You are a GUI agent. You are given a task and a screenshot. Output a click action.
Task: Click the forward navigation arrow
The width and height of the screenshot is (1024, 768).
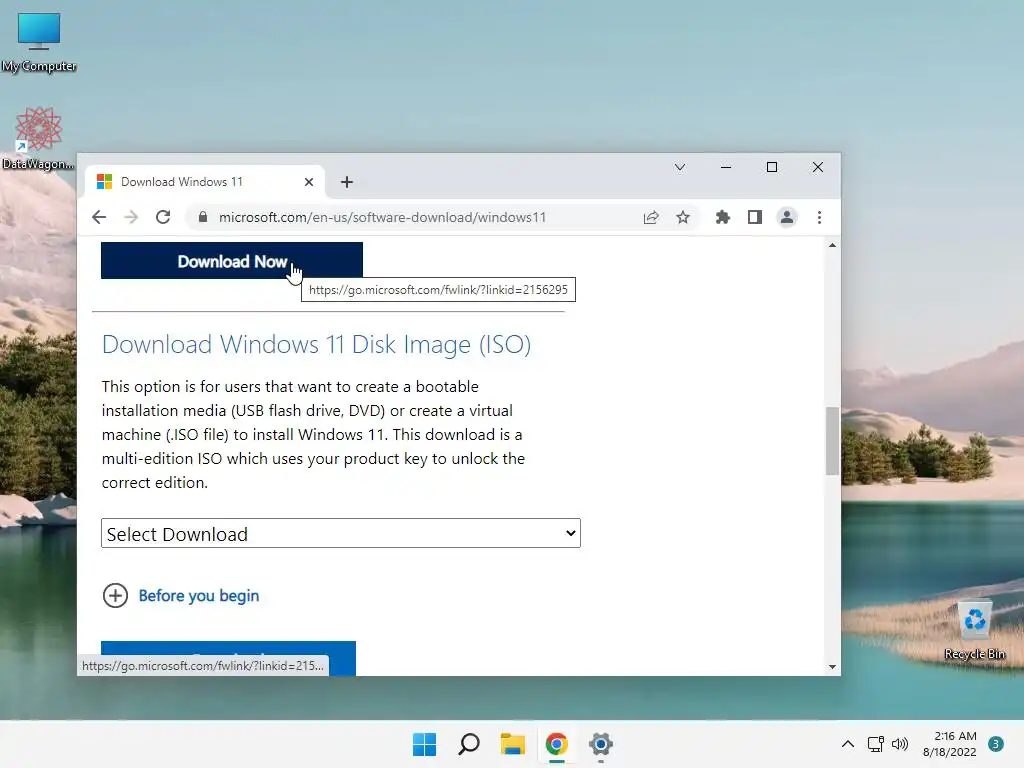[131, 217]
